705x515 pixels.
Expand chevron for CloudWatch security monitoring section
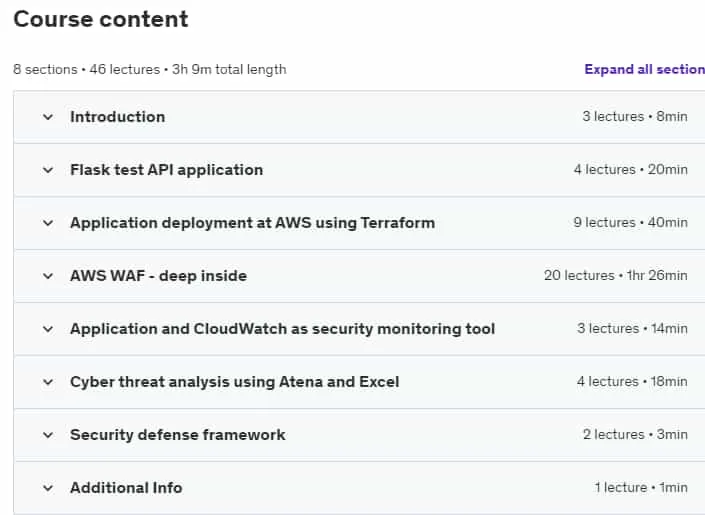pyautogui.click(x=48, y=329)
